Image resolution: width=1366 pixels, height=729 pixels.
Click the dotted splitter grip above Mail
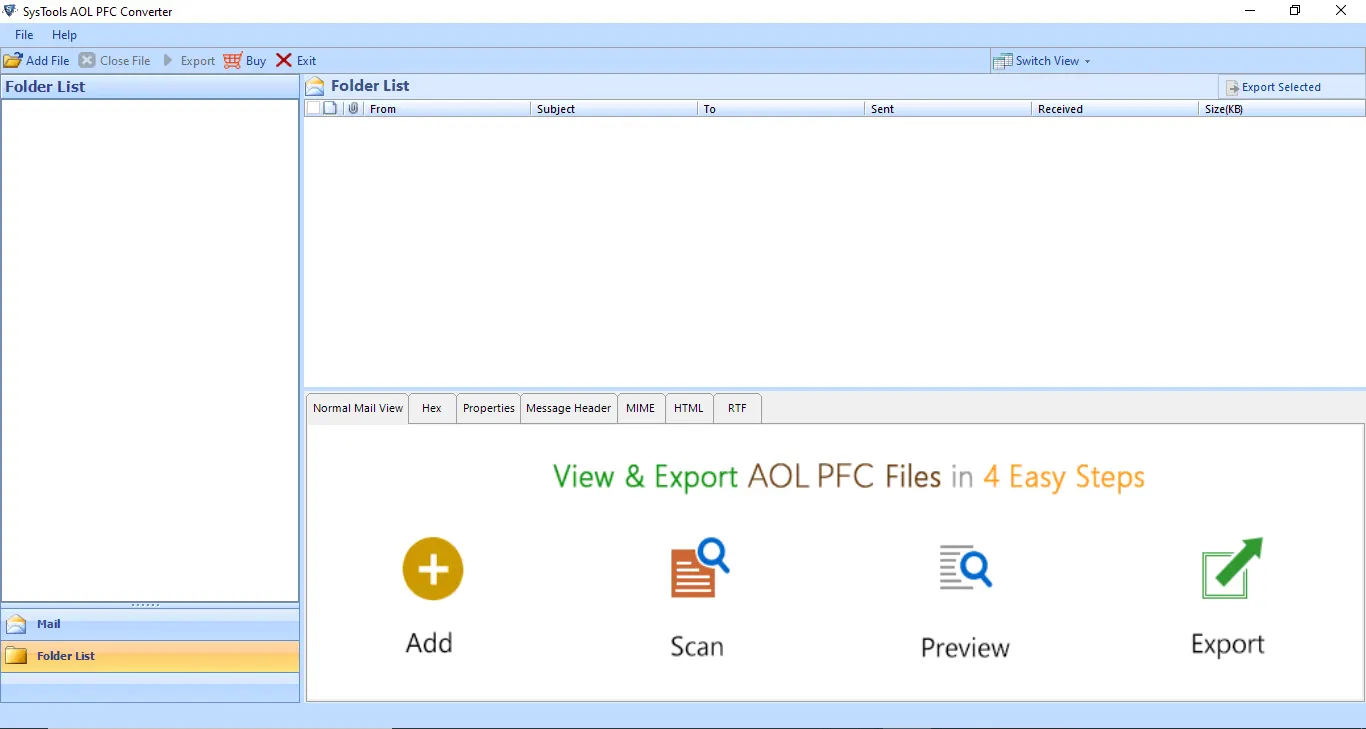click(146, 605)
